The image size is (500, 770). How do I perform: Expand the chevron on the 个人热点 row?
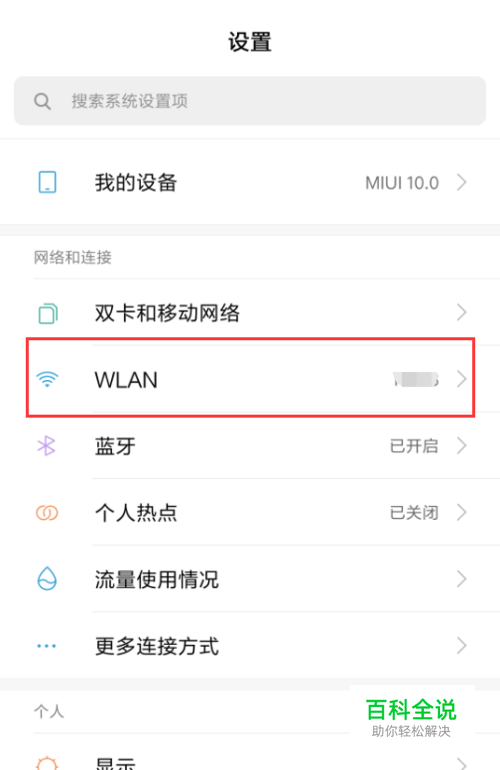pyautogui.click(x=462, y=512)
